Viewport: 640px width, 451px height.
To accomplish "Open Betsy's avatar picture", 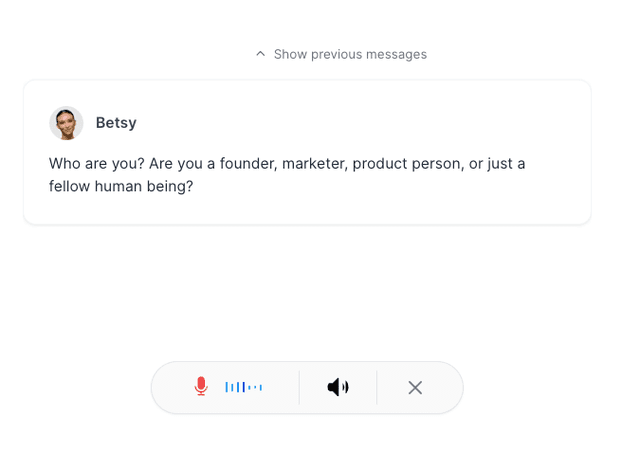I will (66, 123).
